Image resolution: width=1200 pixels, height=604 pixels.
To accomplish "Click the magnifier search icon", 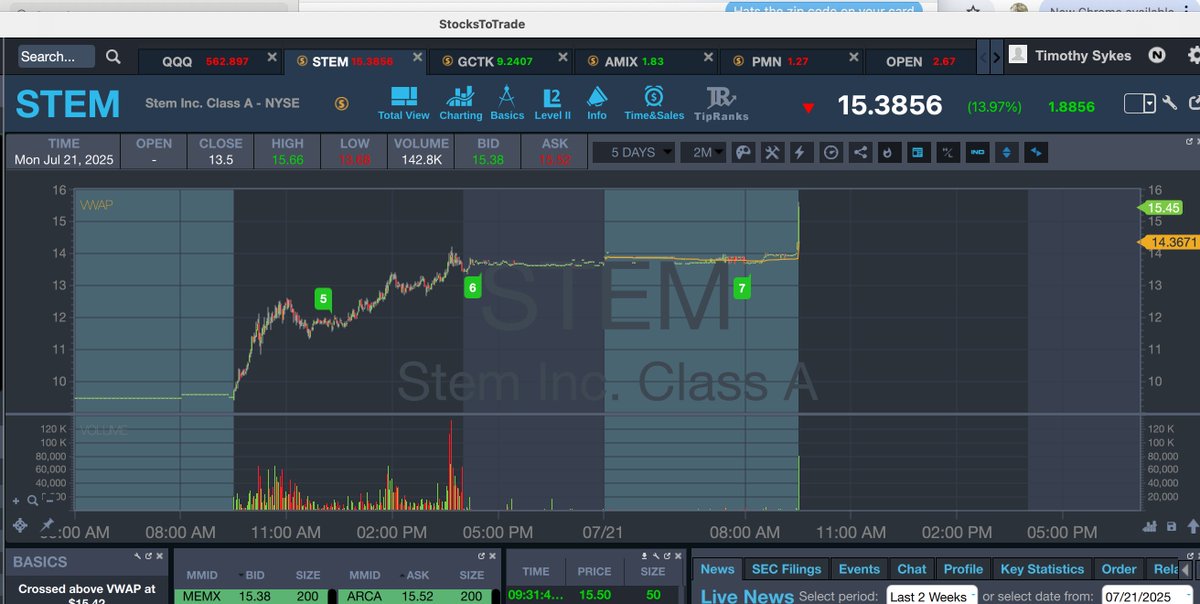I will pyautogui.click(x=114, y=57).
